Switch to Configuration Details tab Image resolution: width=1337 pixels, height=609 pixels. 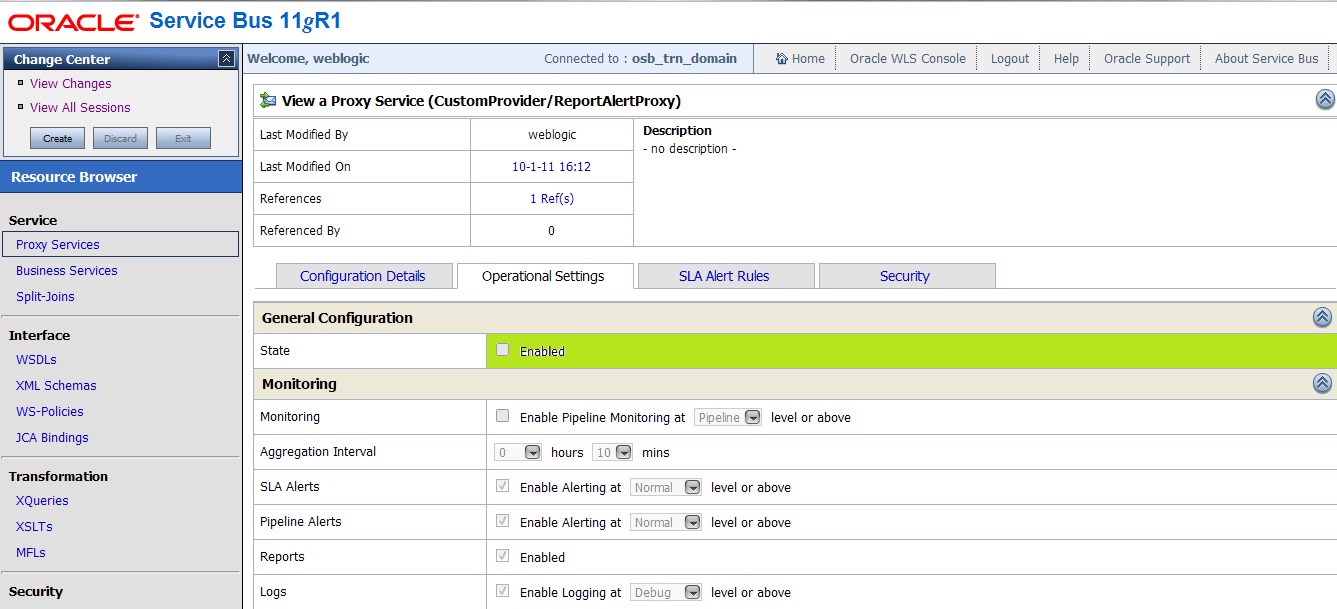pos(362,276)
